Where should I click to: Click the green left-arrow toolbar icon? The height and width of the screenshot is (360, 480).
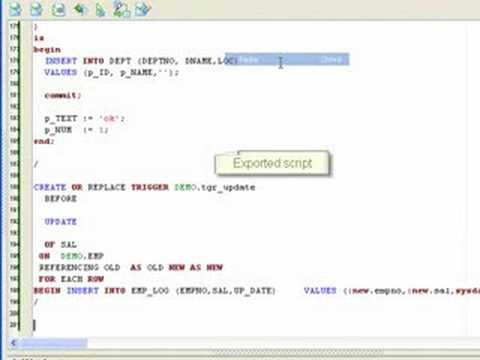tap(80, 9)
